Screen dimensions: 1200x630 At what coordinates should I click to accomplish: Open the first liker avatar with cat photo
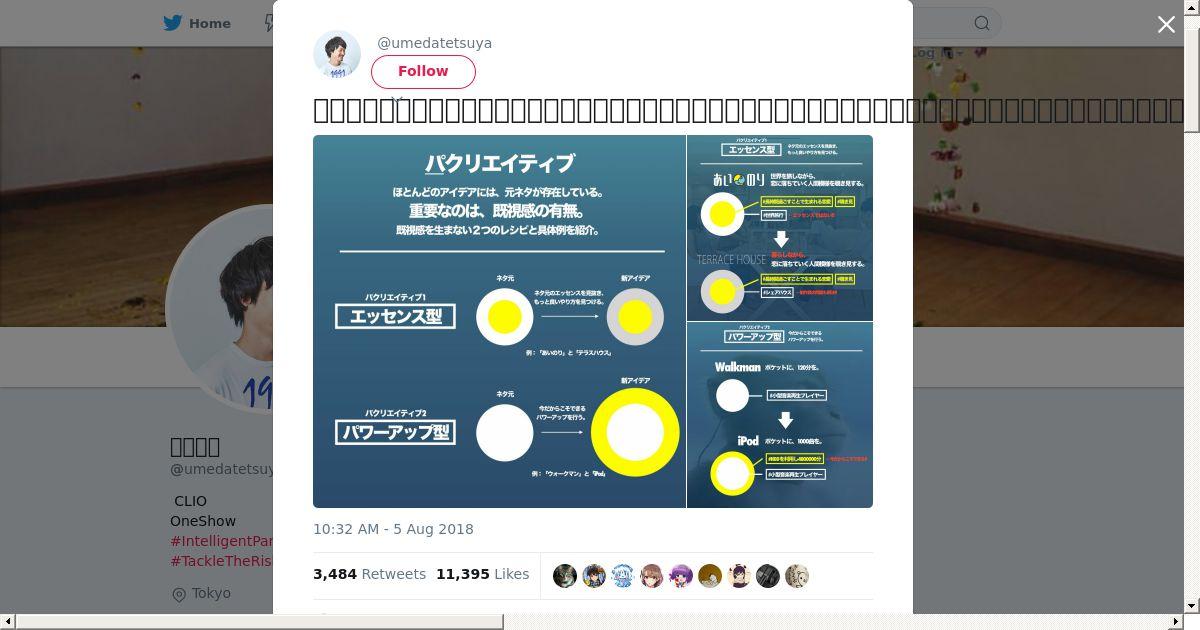click(565, 576)
